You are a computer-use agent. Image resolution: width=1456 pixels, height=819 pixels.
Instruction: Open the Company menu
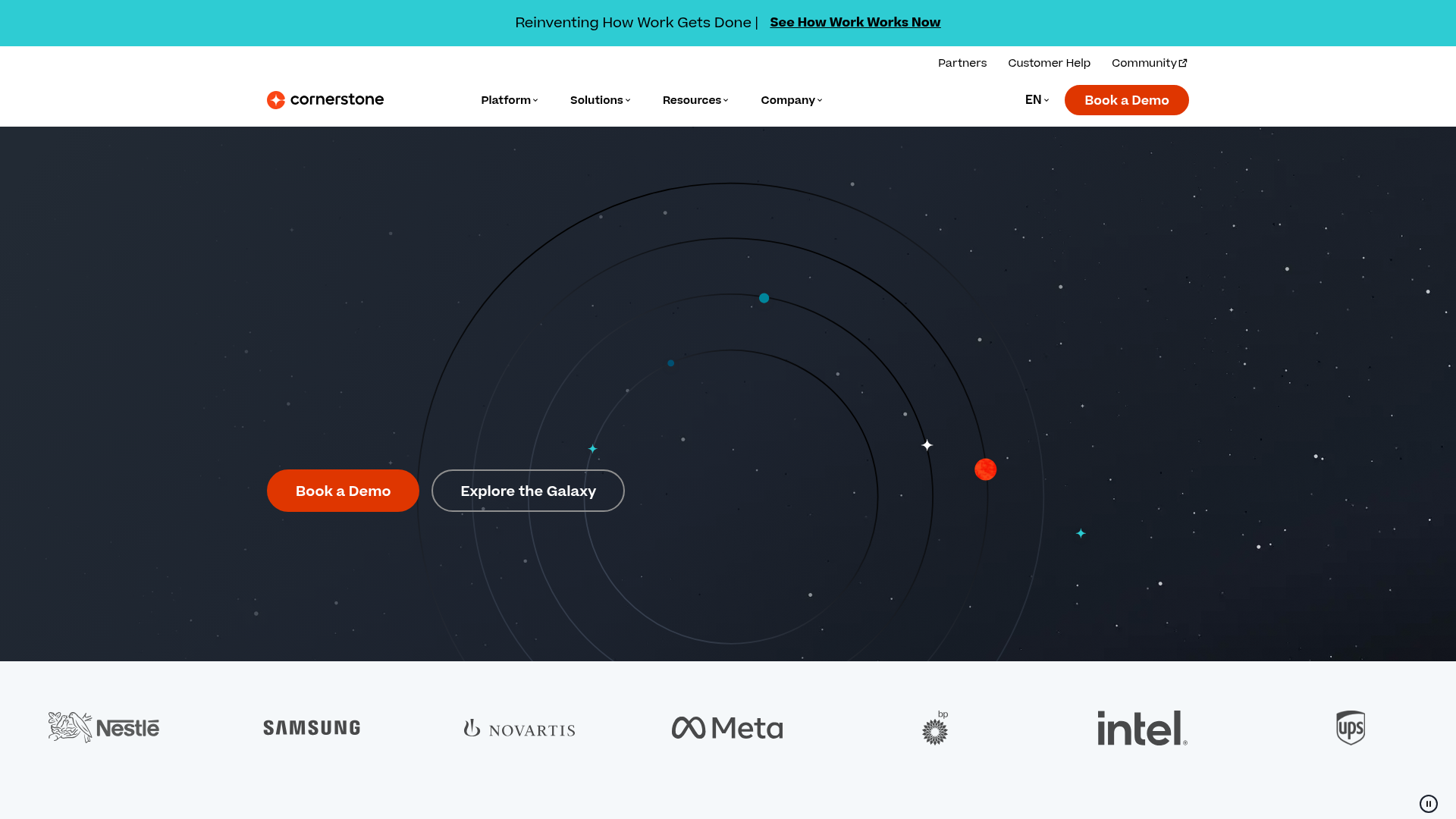tap(790, 99)
